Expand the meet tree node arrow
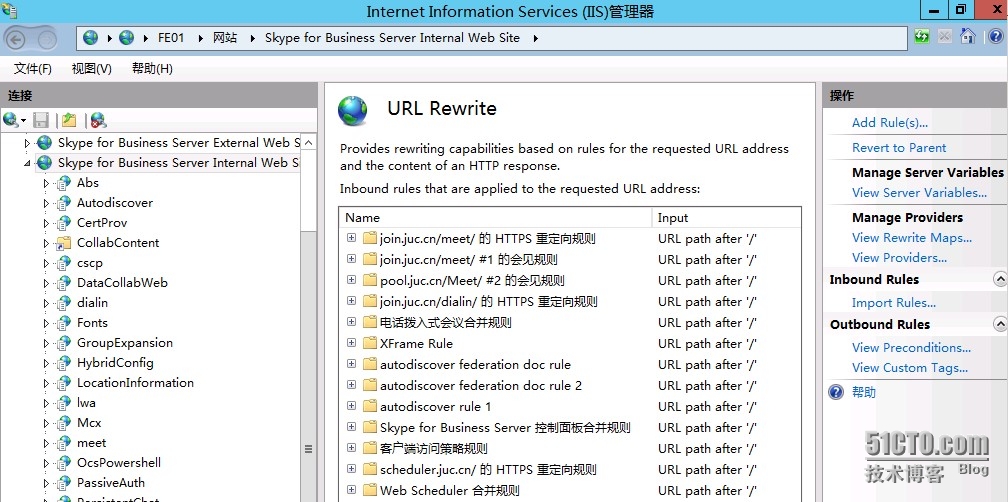Screen dimensions: 1008x502 tap(46, 443)
